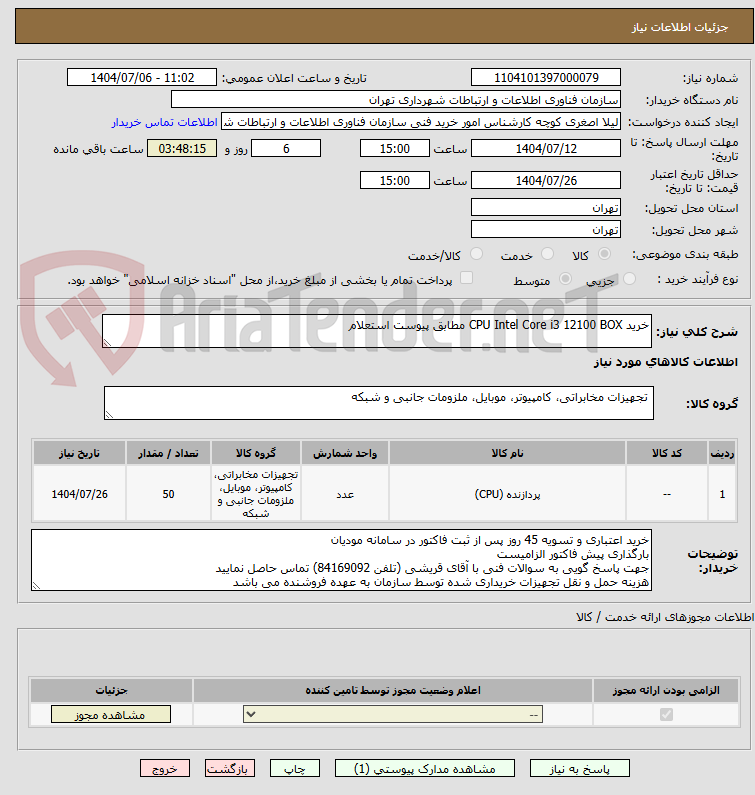Click the general need description textbox

tap(377, 331)
